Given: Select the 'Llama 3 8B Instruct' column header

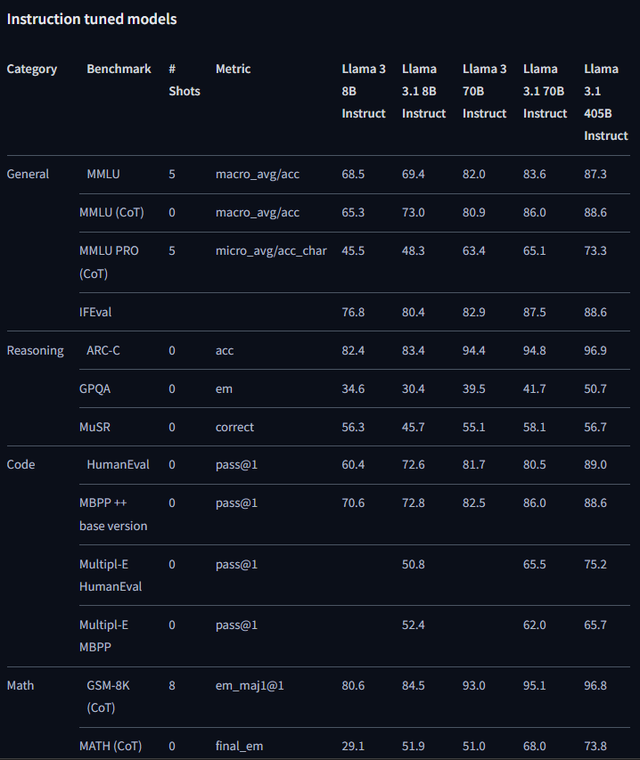Looking at the screenshot, I should (364, 91).
